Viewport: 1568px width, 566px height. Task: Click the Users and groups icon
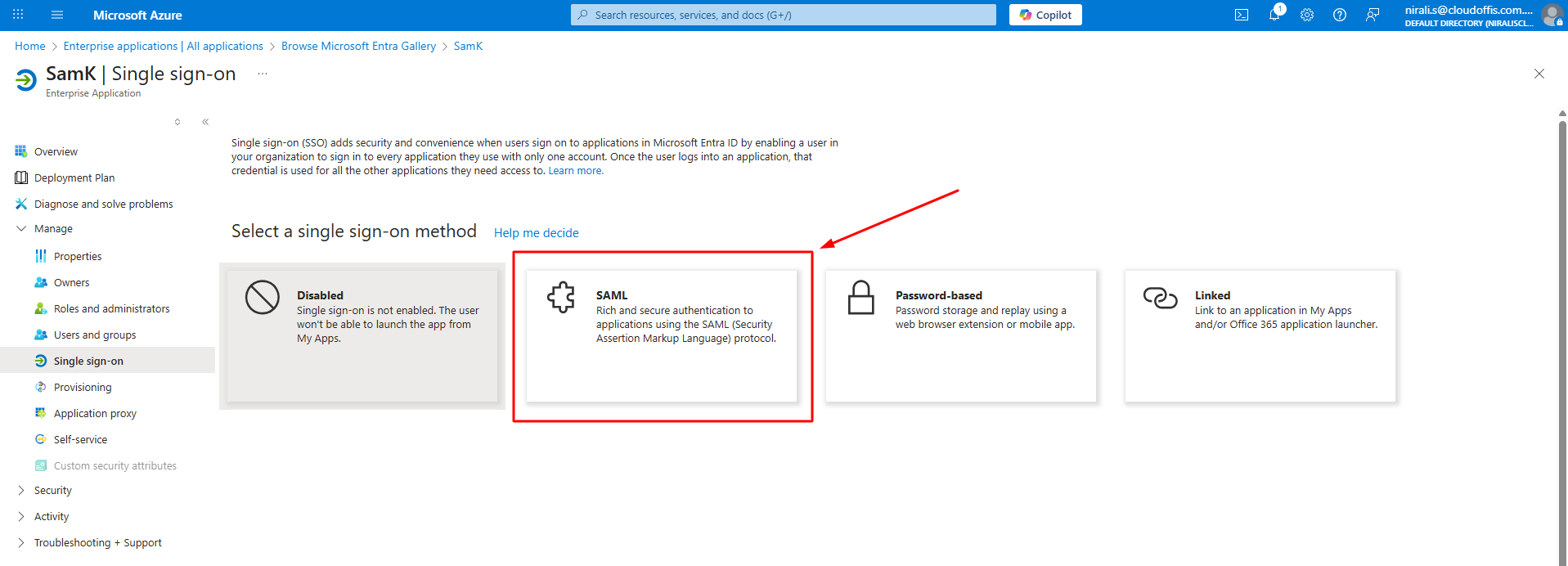41,335
